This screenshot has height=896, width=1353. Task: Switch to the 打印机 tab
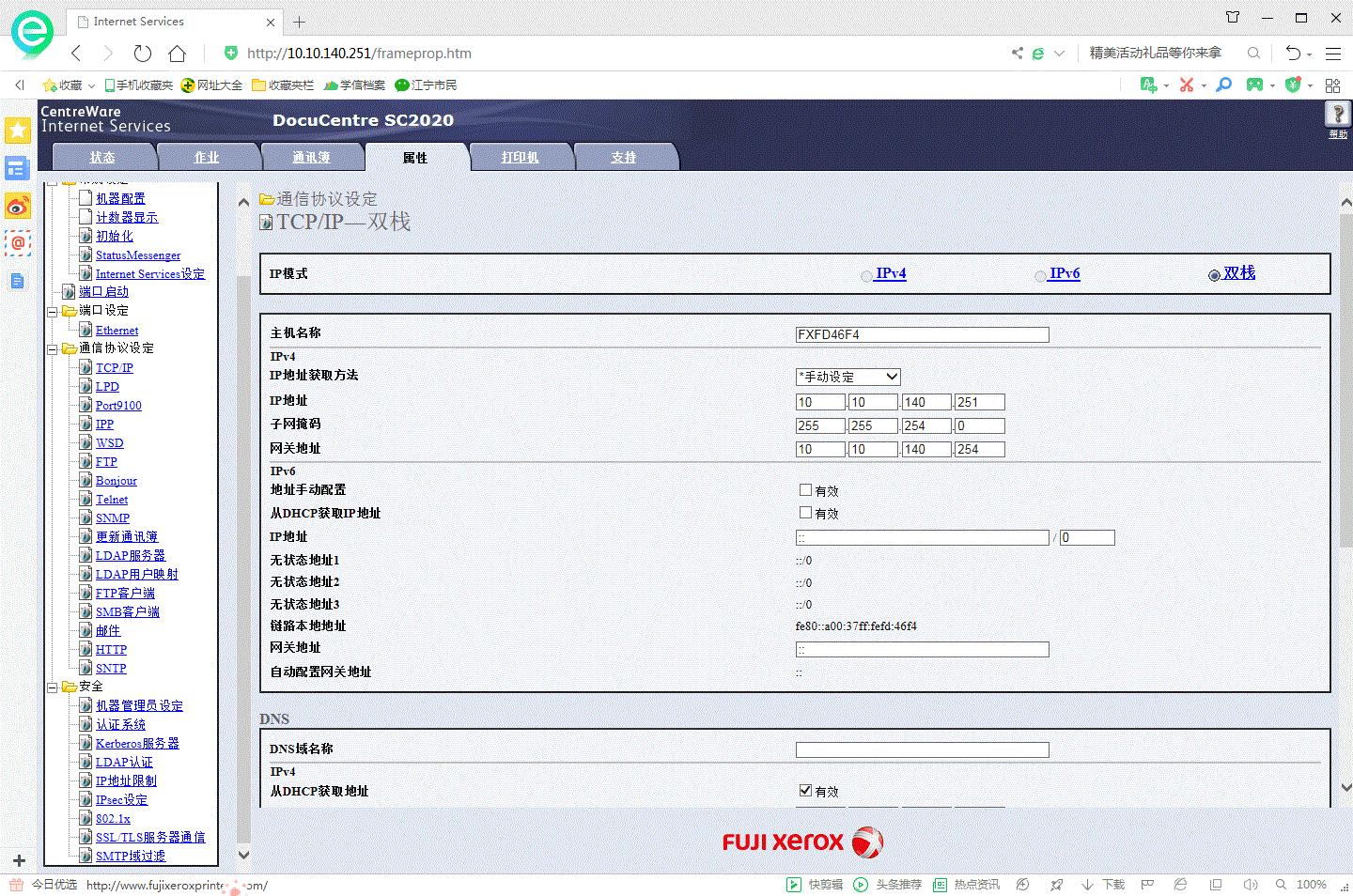pyautogui.click(x=521, y=157)
